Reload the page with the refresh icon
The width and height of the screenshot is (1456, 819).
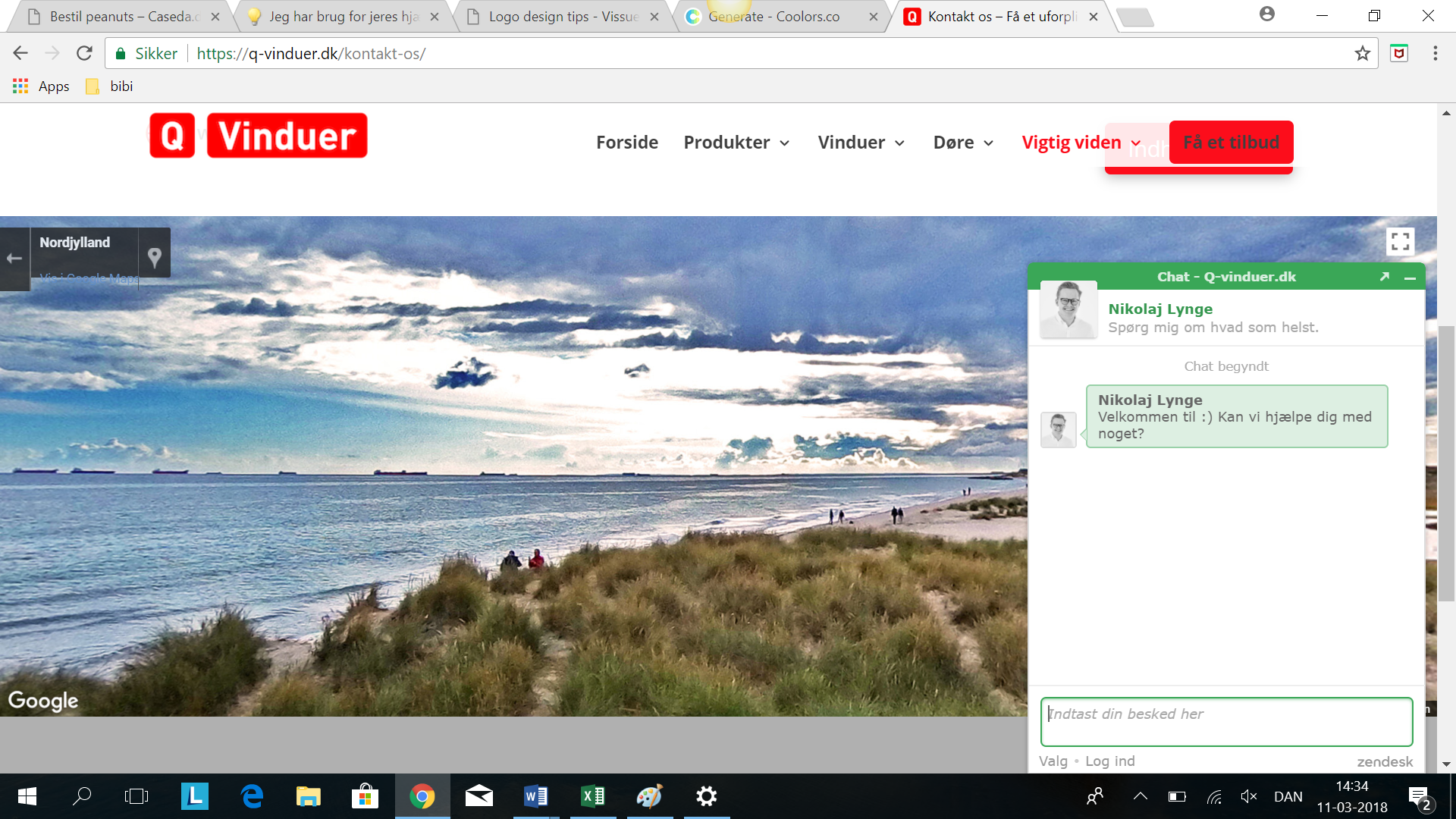pos(84,53)
